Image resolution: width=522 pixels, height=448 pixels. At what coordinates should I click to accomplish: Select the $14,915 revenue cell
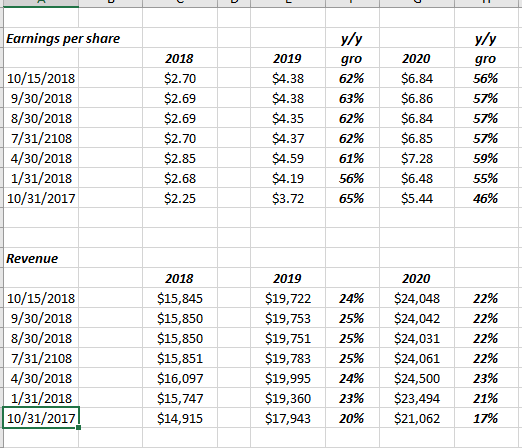(x=180, y=418)
